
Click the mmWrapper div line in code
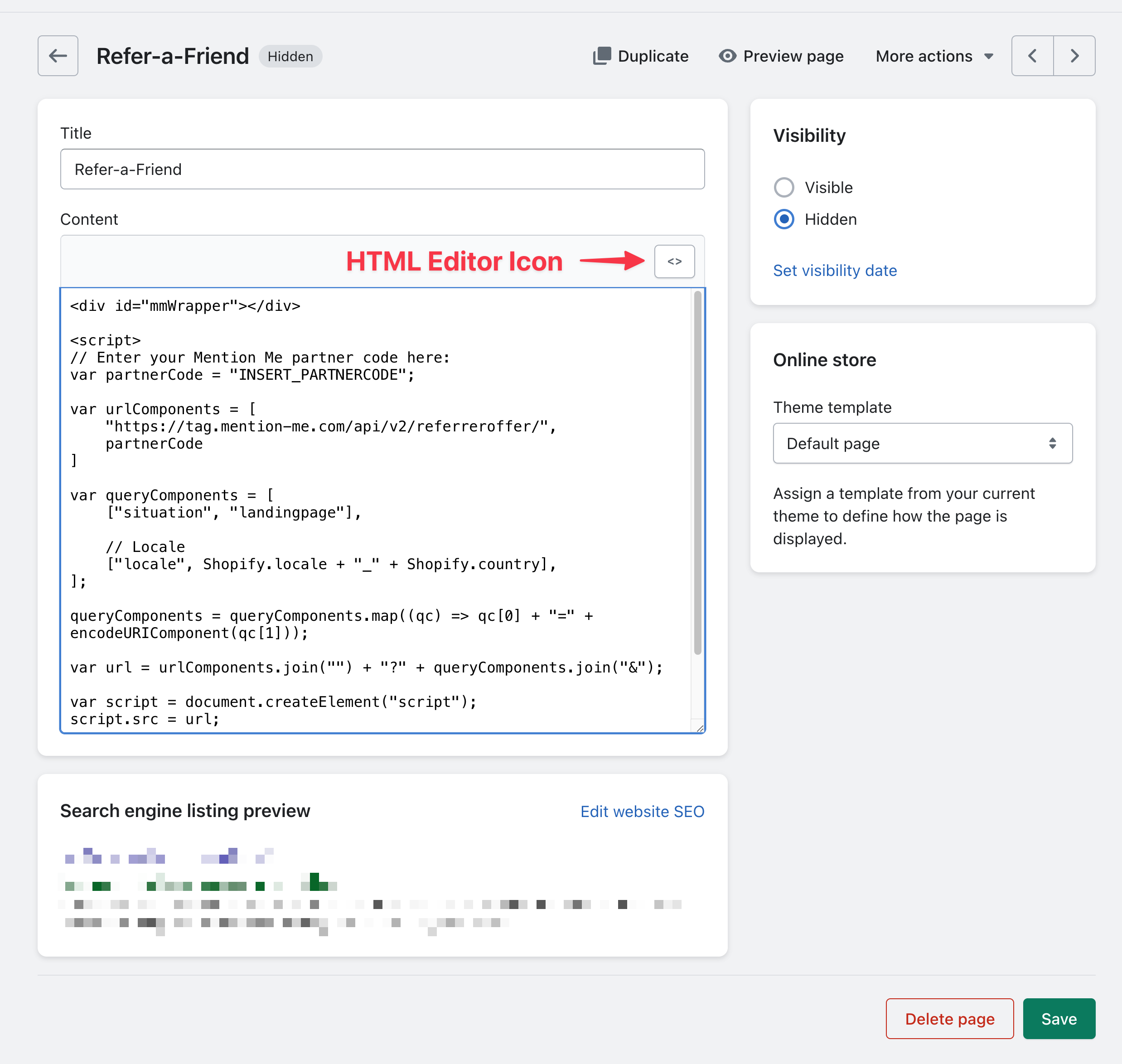tap(185, 306)
